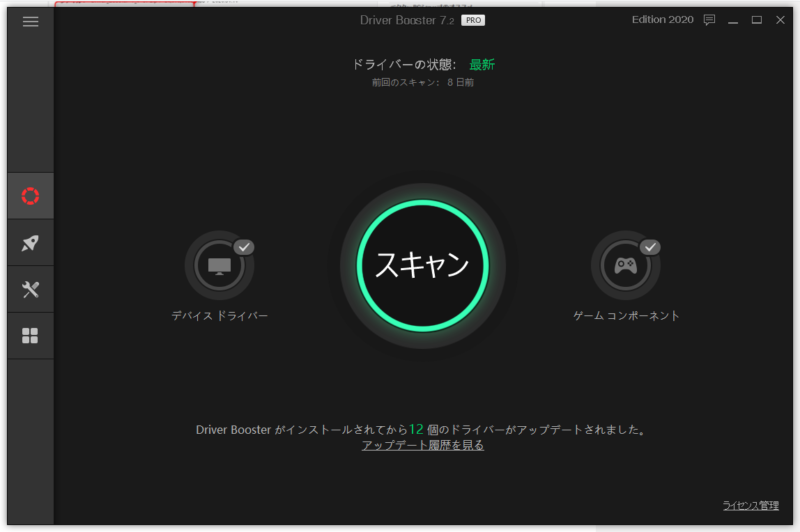Click the green 最新 driver status
800x532 pixels.
coord(482,65)
